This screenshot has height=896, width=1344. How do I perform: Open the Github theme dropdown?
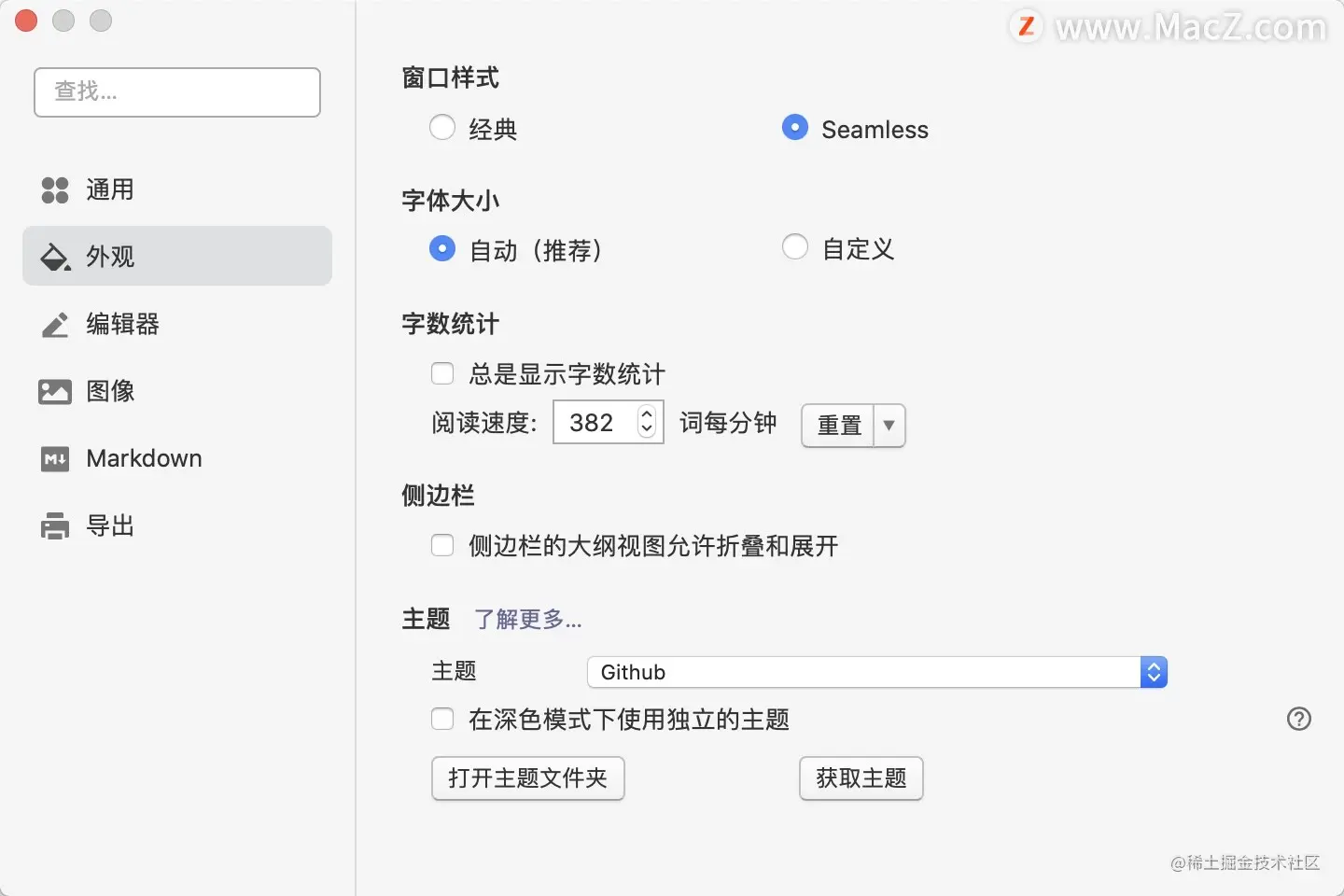tap(877, 672)
